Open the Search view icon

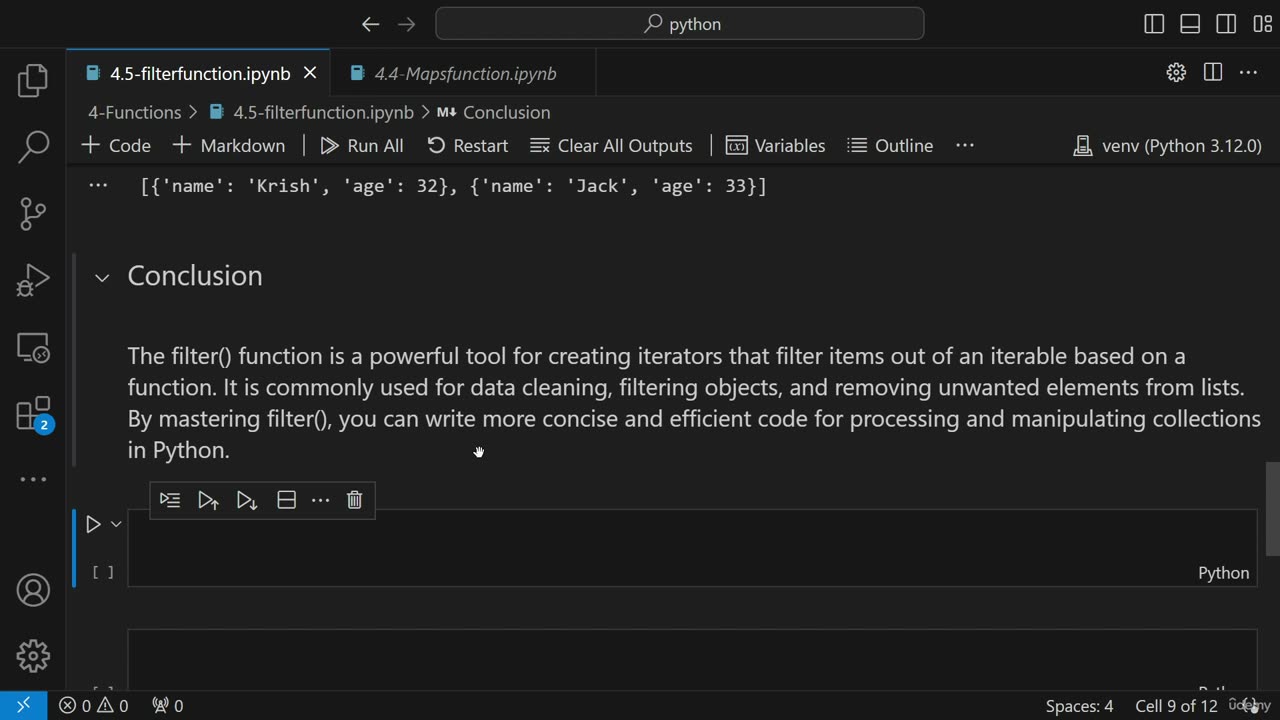(x=33, y=147)
